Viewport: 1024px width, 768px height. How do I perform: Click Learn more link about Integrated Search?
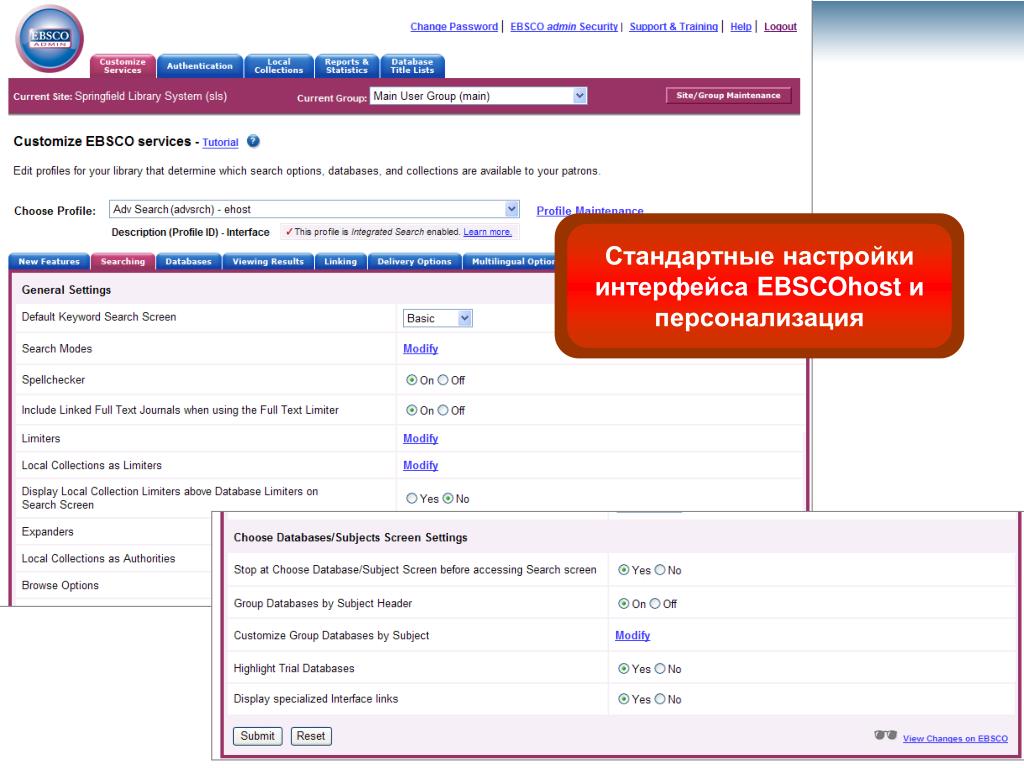tap(487, 232)
